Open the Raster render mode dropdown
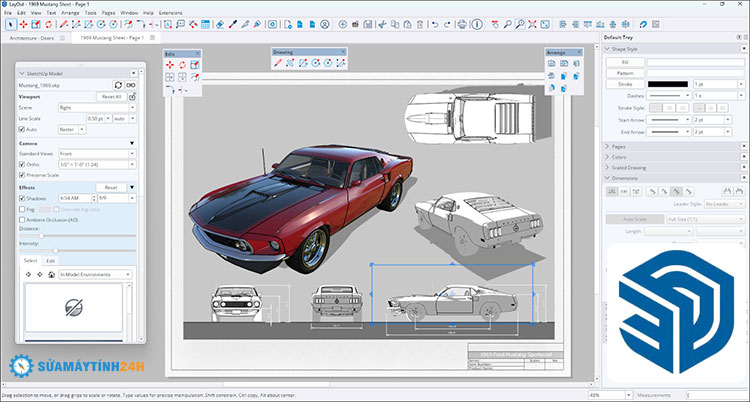 (x=72, y=129)
